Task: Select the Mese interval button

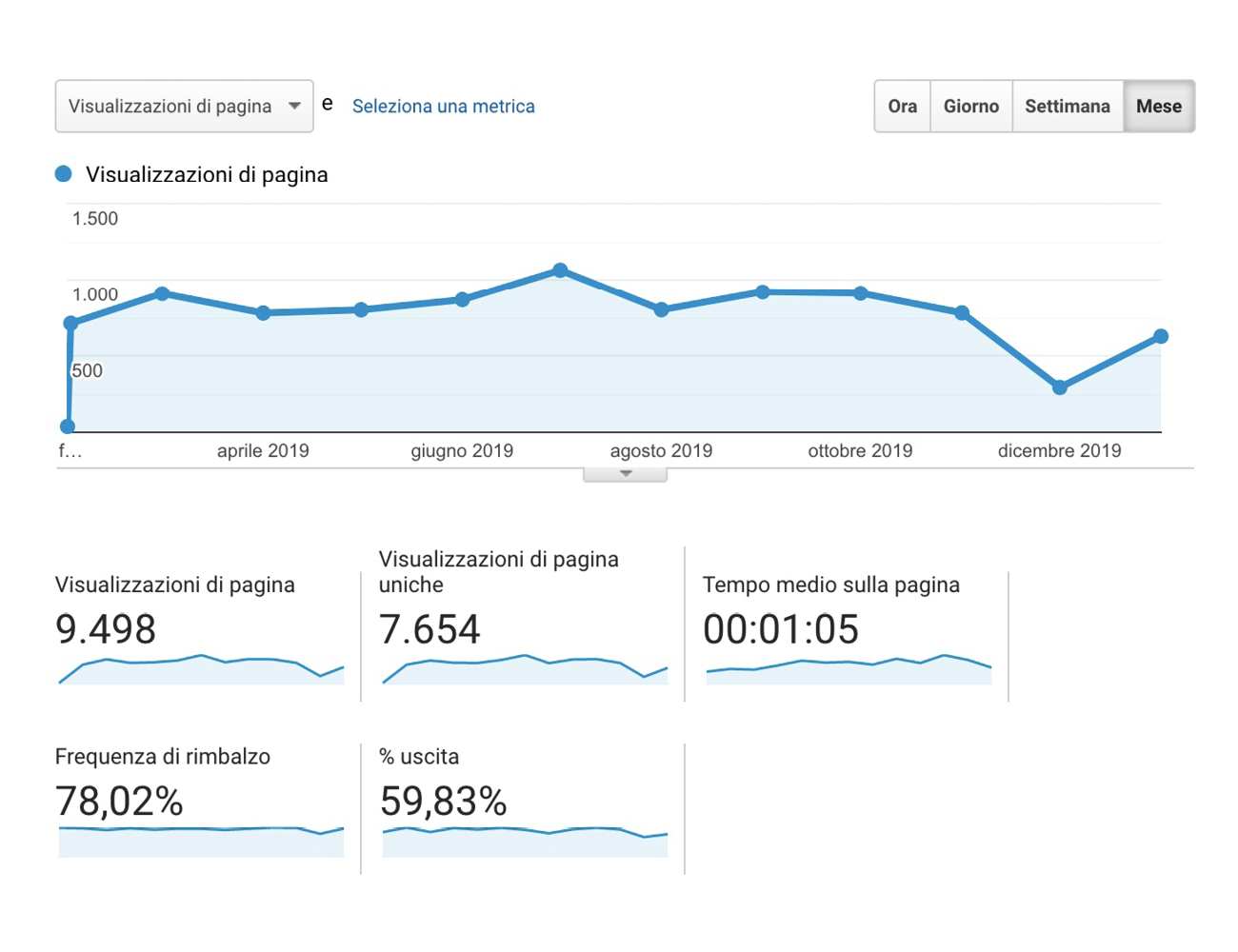Action: coord(1158,107)
